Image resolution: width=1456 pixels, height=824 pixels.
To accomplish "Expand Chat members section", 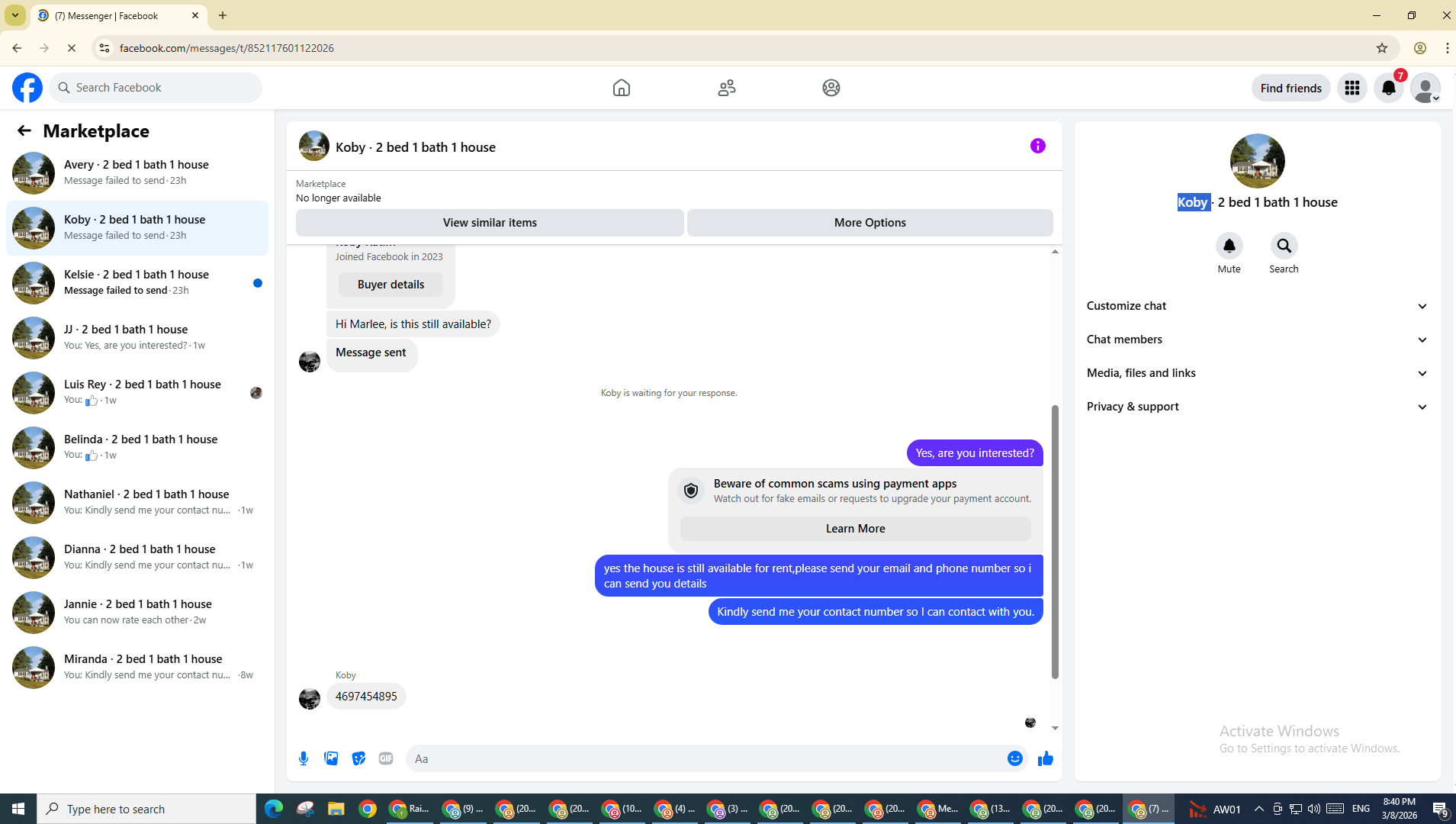I will [x=1257, y=340].
